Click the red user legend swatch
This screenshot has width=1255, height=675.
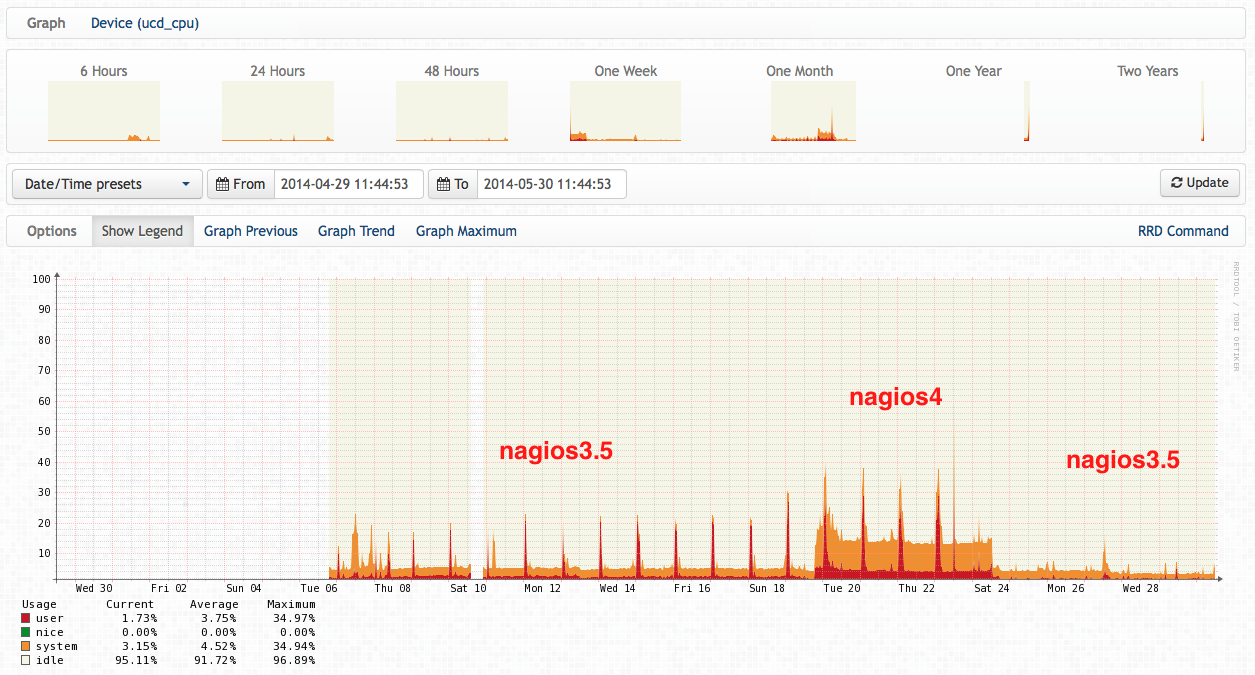click(x=25, y=619)
